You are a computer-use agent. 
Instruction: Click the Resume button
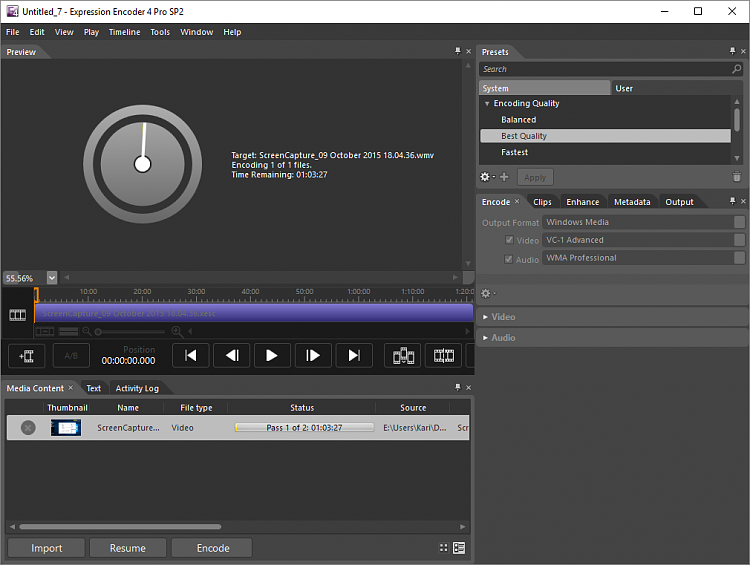tap(128, 548)
